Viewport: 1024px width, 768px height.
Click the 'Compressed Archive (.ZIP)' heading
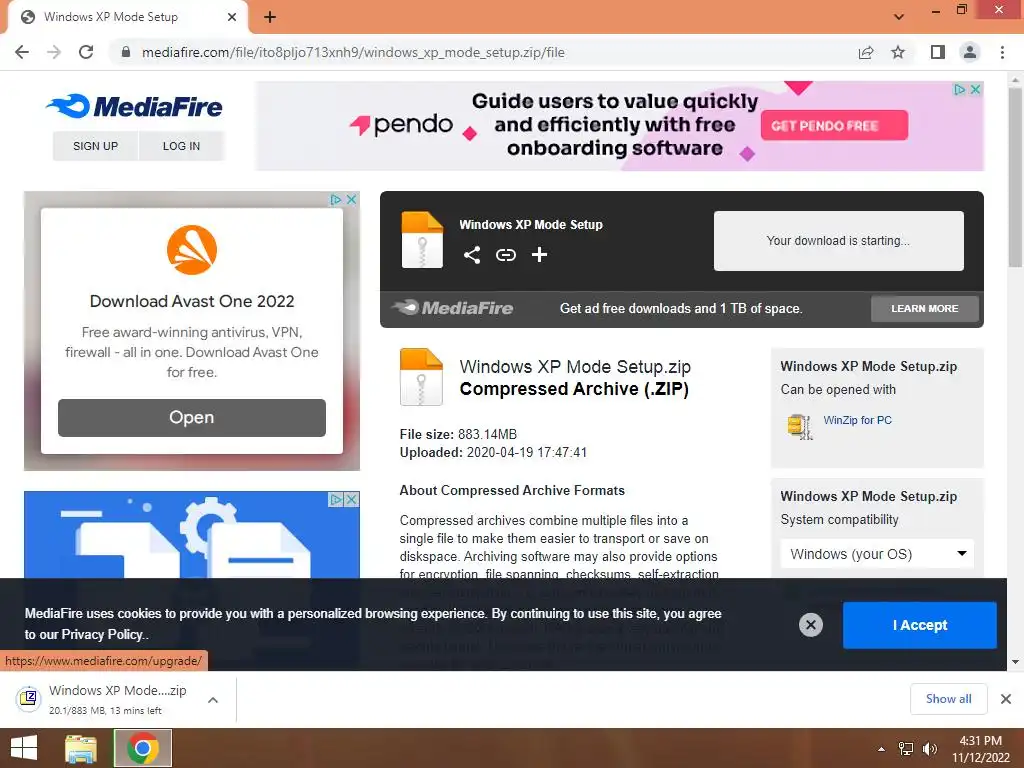[574, 389]
